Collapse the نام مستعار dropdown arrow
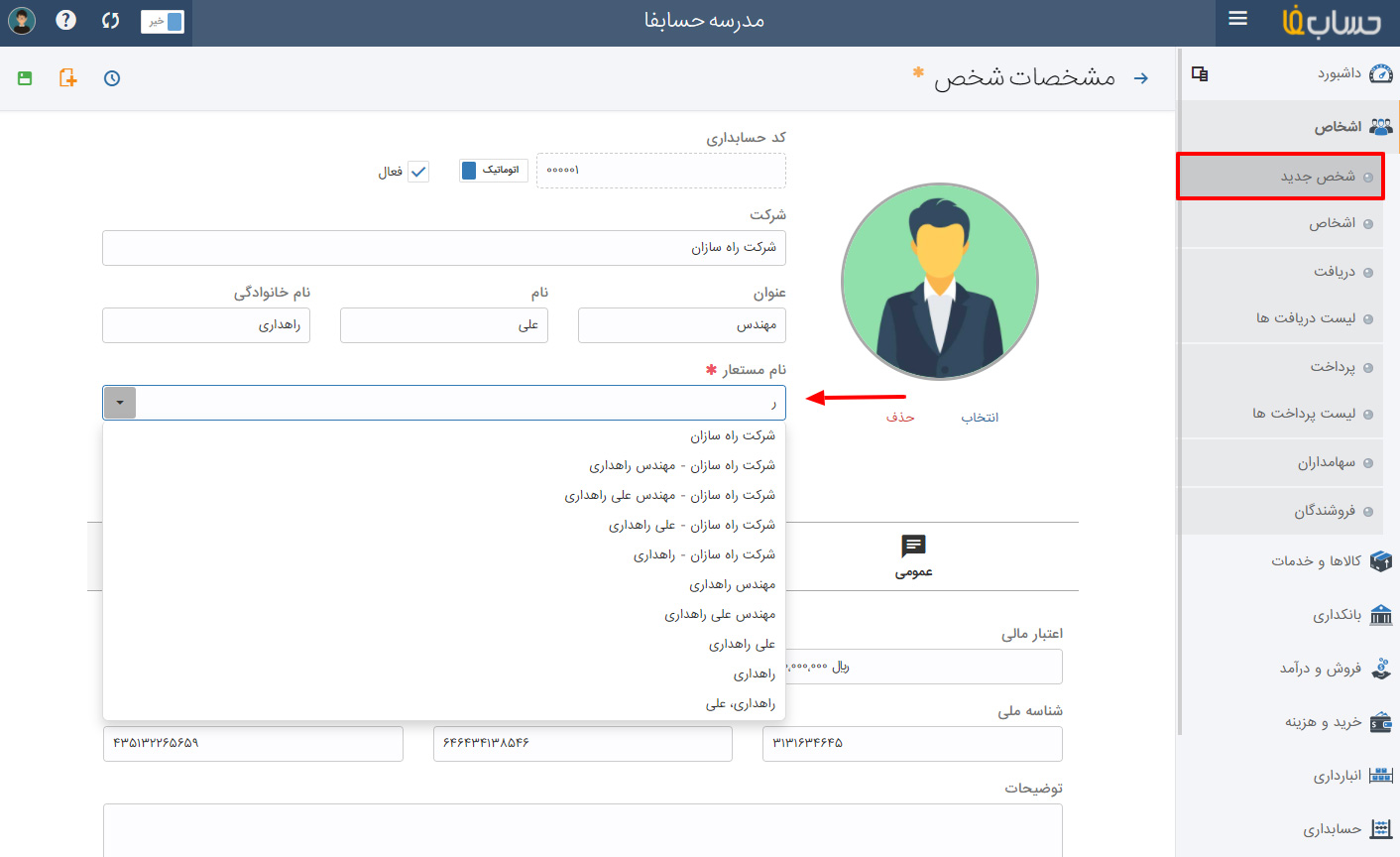Image resolution: width=1400 pixels, height=857 pixels. [x=120, y=403]
